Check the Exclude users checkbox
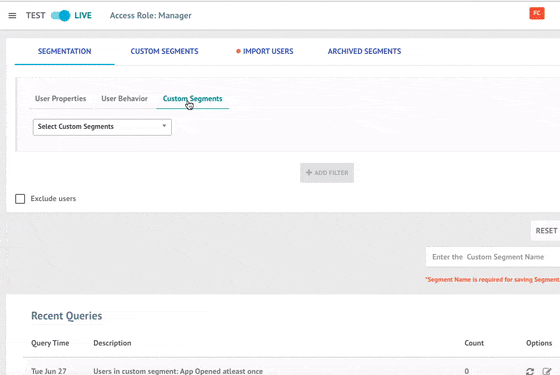 point(20,199)
